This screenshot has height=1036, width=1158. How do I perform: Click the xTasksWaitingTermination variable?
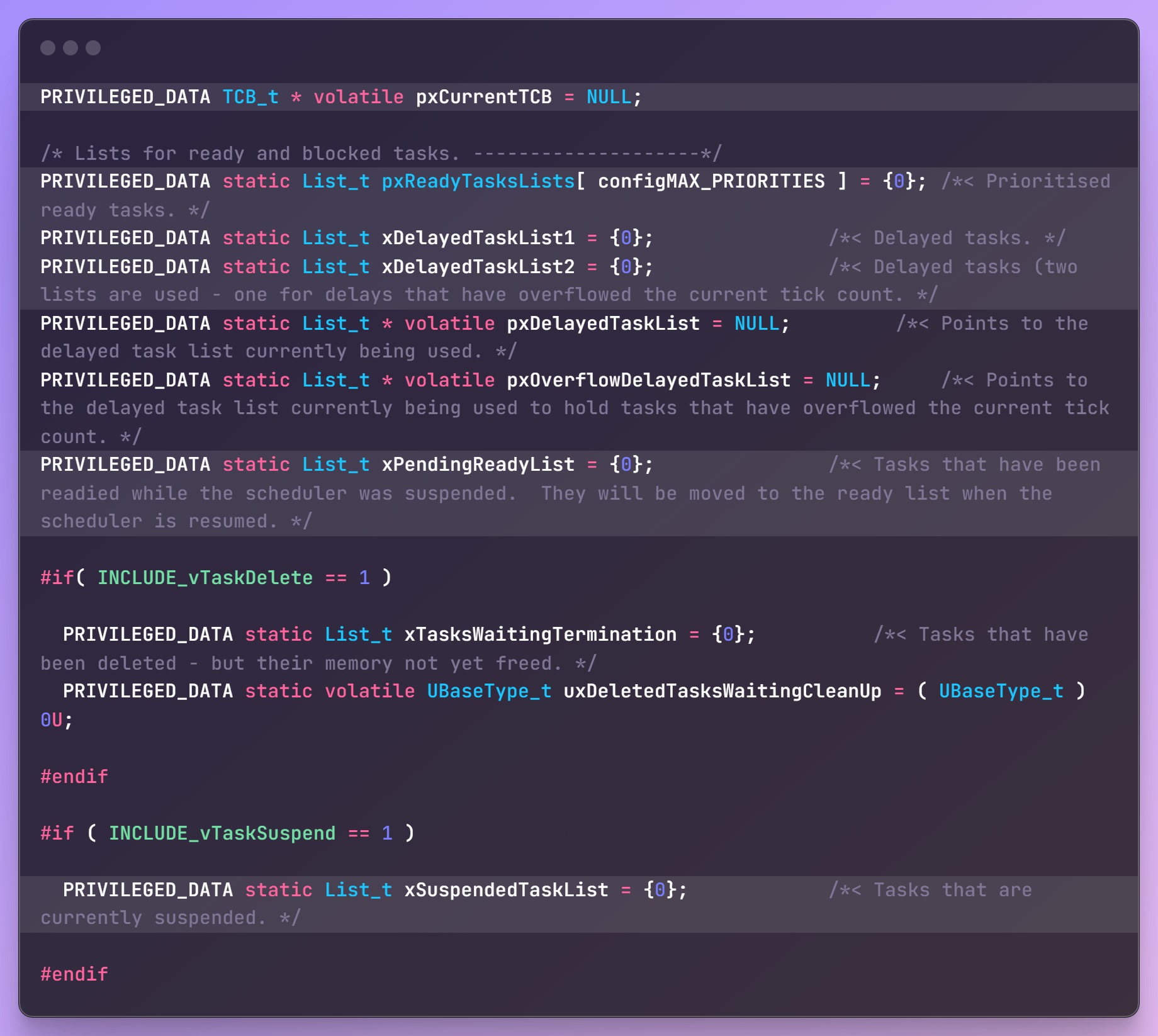point(541,634)
